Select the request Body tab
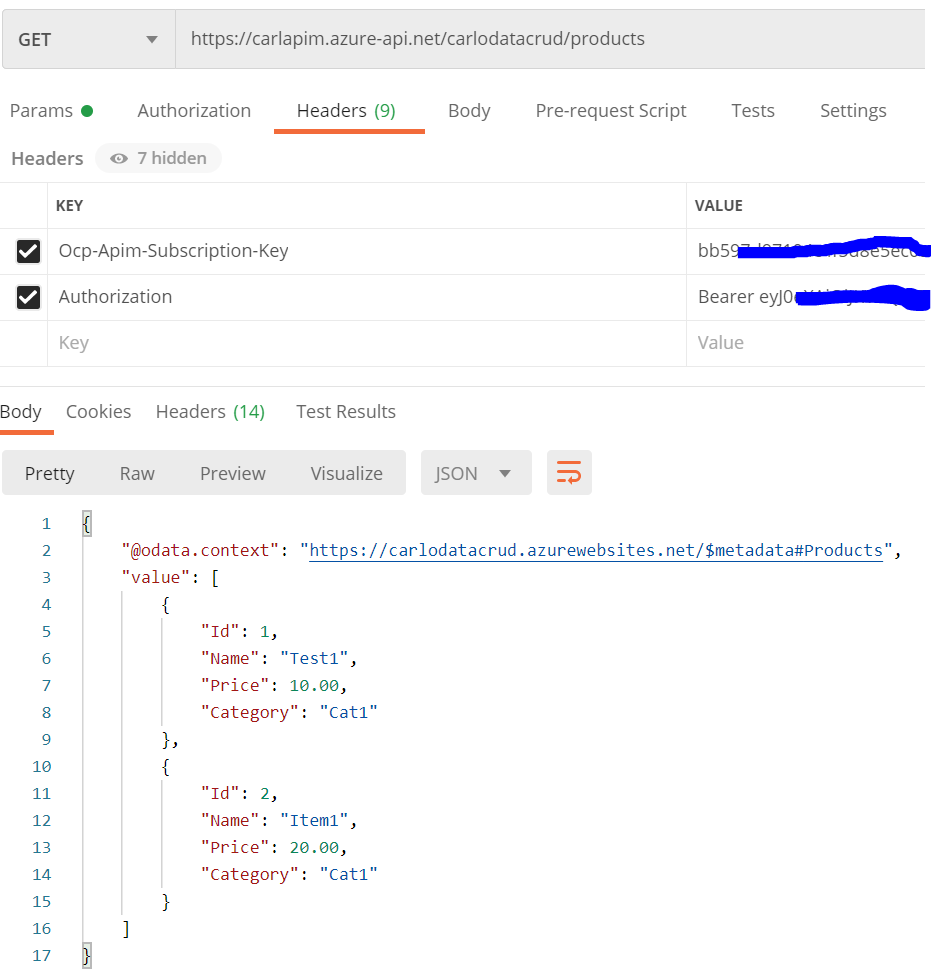The height and width of the screenshot is (980, 931). (469, 110)
